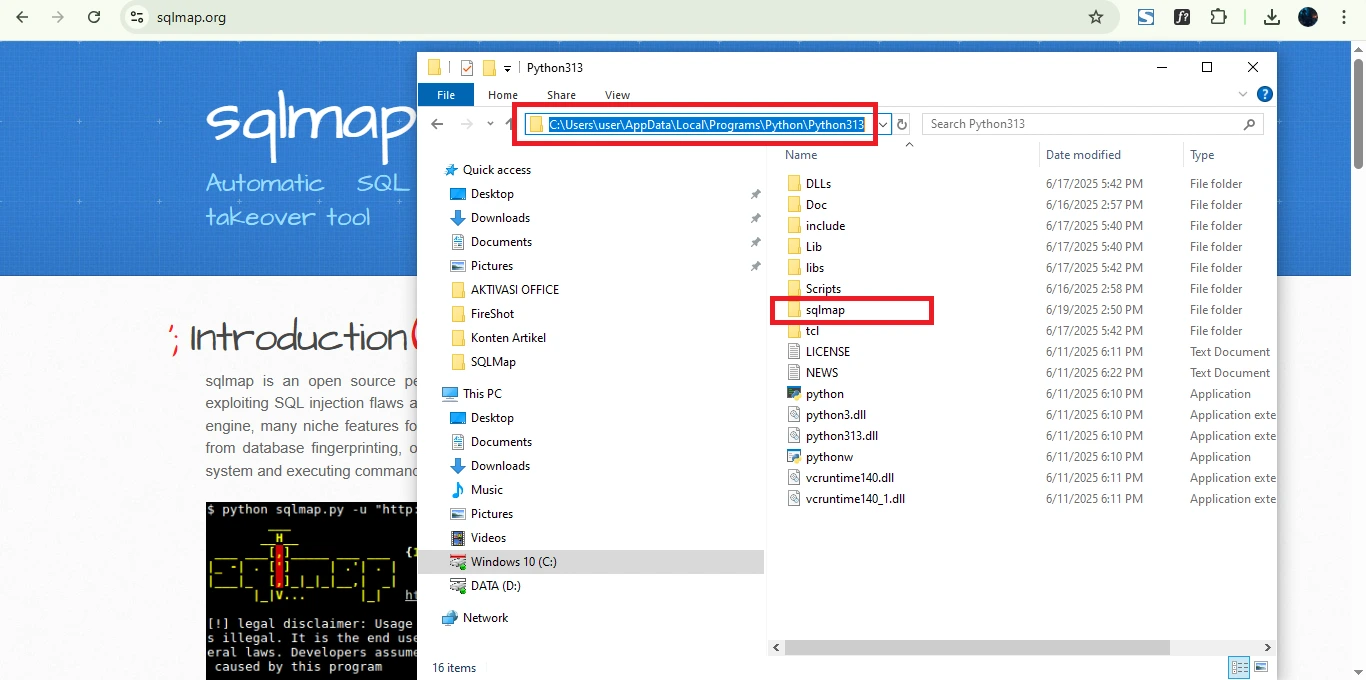Open Chrome downloads icon
The height and width of the screenshot is (680, 1366).
[x=1272, y=17]
